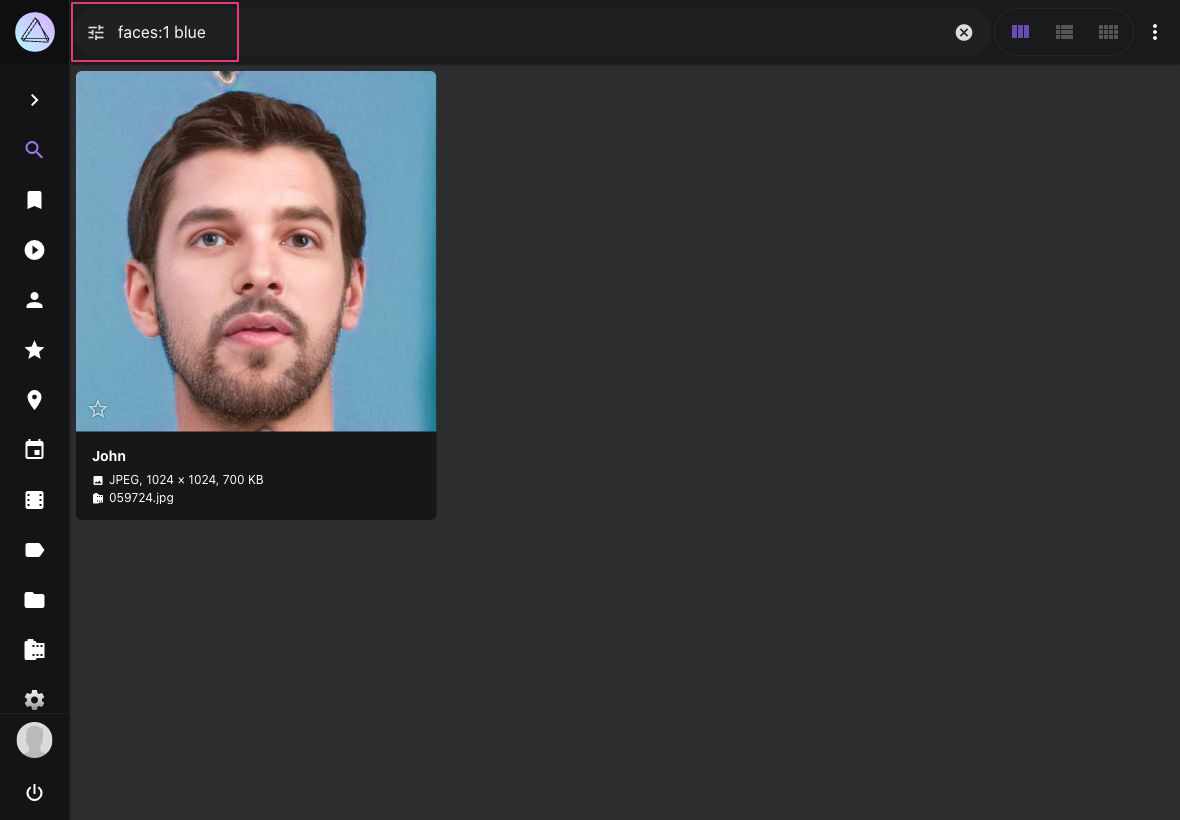Image resolution: width=1180 pixels, height=820 pixels.
Task: Open the People section
Action: (x=35, y=300)
